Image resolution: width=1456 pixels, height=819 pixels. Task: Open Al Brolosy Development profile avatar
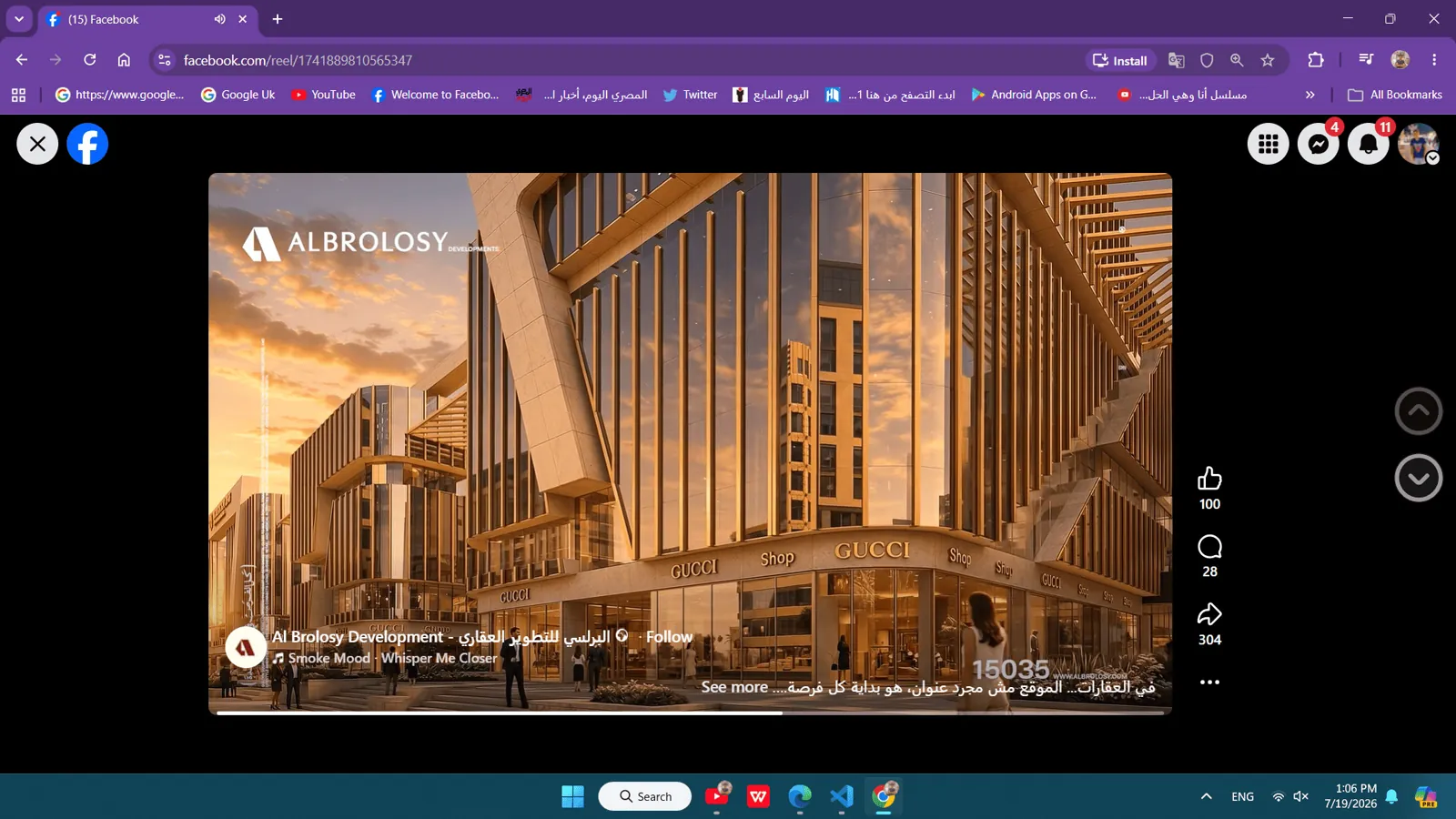point(246,648)
